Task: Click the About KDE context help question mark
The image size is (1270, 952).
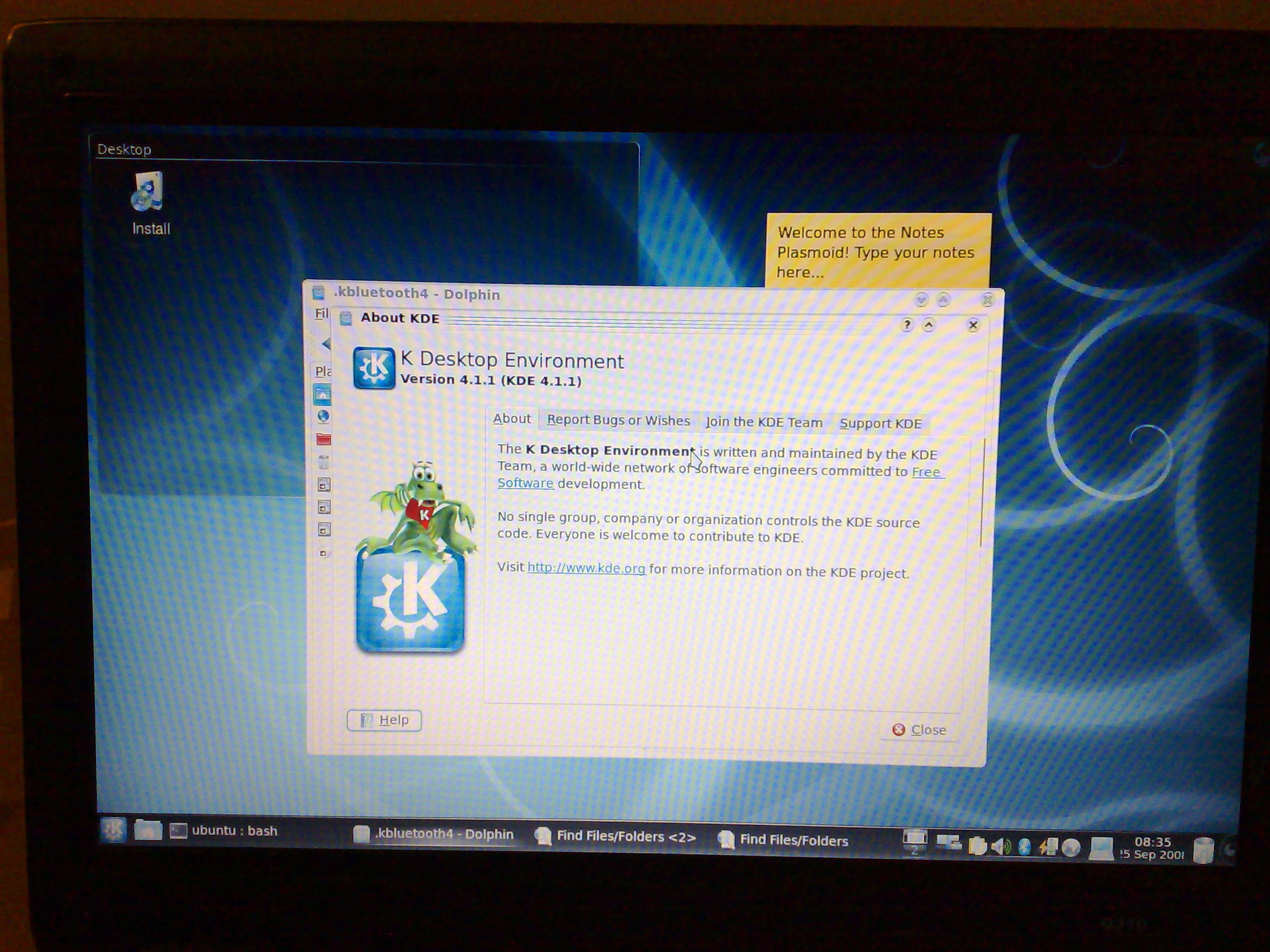Action: 906,325
